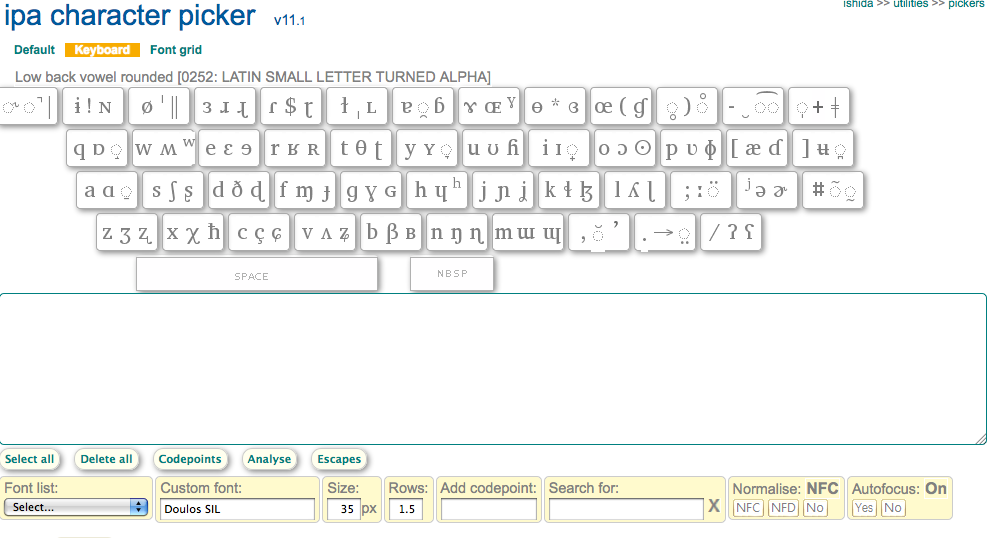Insert the eng ŋ character
The image size is (990, 538).
pos(456,234)
